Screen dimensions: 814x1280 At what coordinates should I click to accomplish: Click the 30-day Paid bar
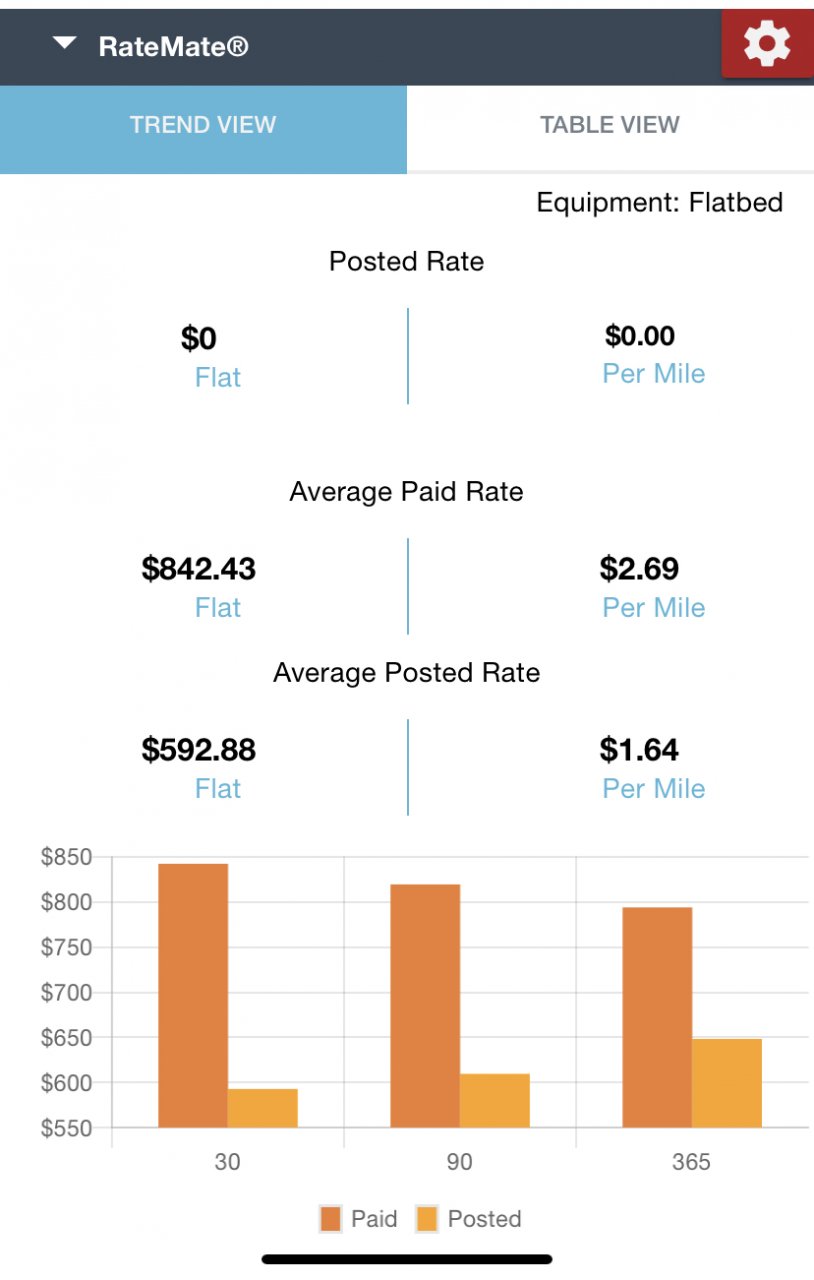(x=193, y=995)
